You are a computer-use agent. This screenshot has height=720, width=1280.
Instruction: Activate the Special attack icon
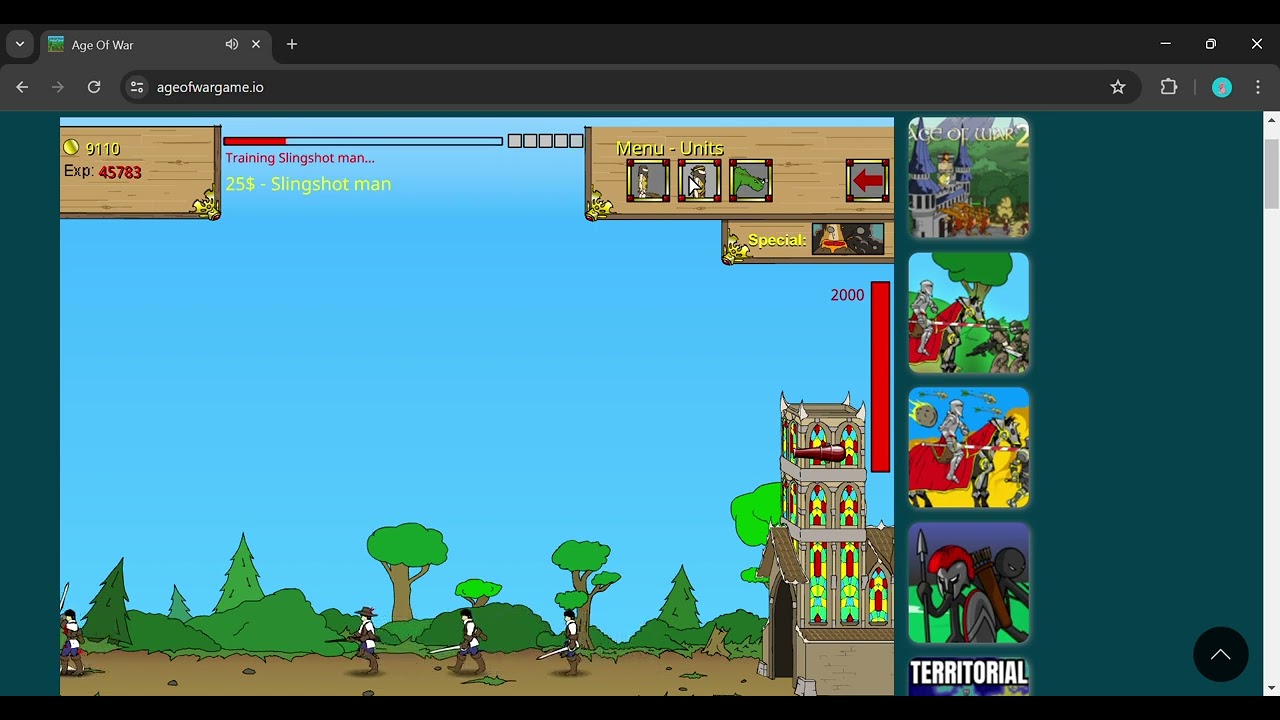(848, 240)
